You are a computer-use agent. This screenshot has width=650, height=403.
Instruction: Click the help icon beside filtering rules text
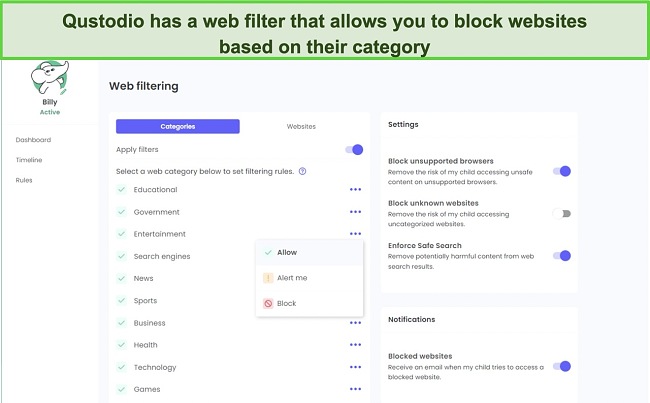(x=303, y=171)
